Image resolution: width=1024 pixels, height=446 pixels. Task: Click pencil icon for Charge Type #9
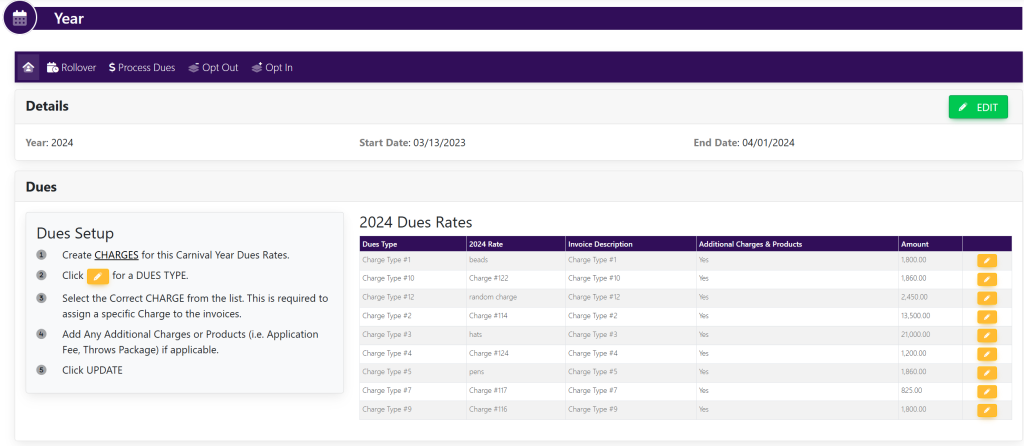986,410
